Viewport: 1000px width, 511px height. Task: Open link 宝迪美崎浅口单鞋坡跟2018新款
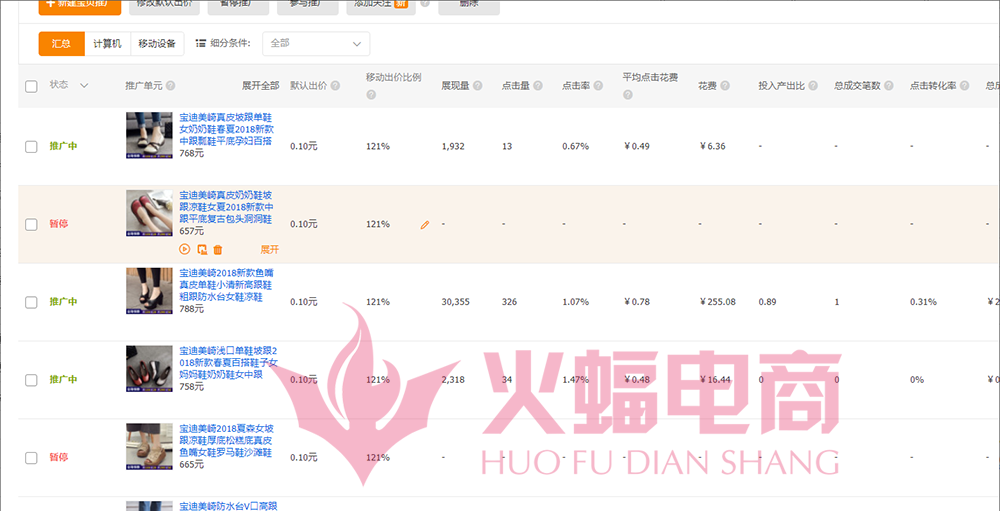click(228, 363)
